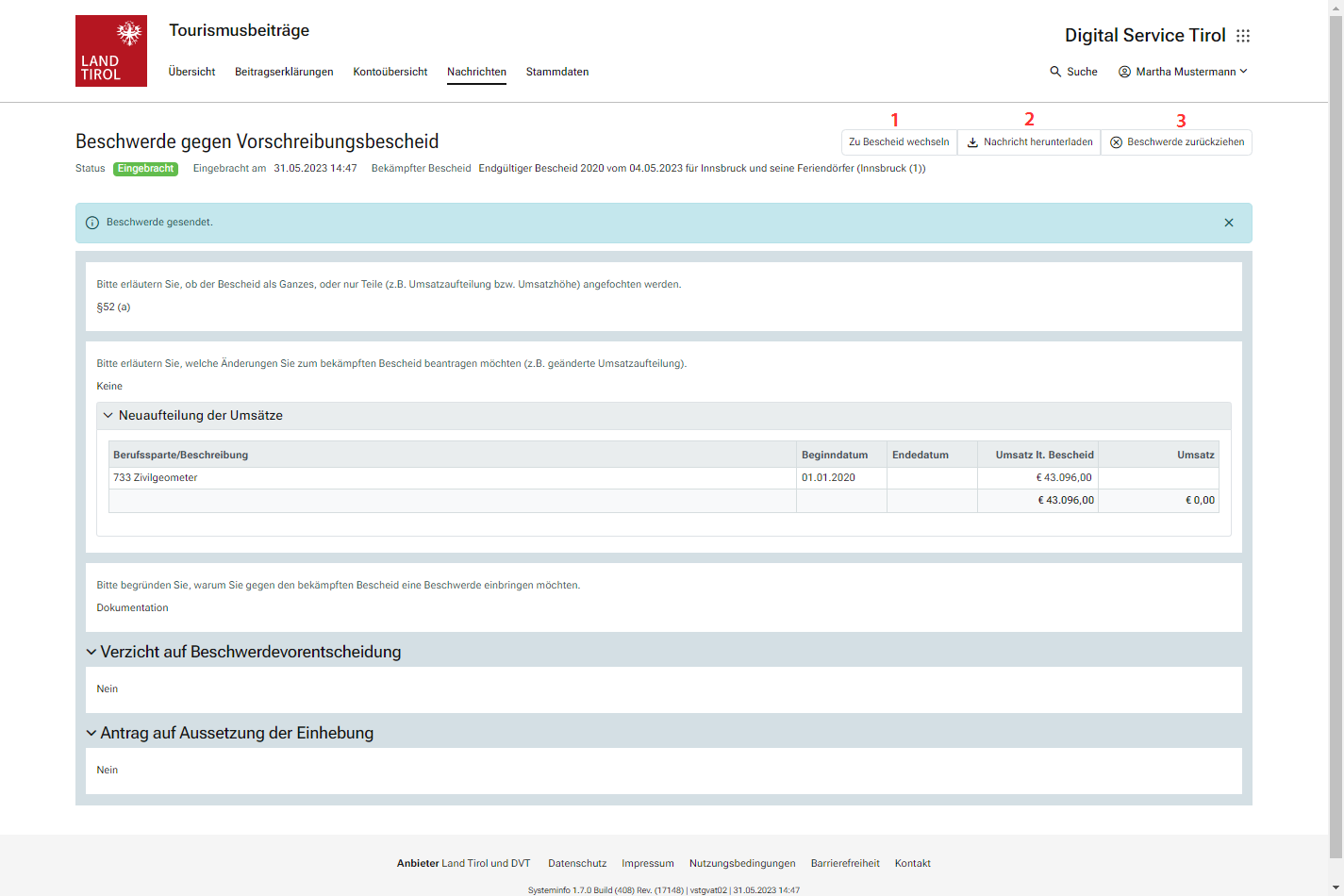Click the search magnifier icon

point(1055,72)
